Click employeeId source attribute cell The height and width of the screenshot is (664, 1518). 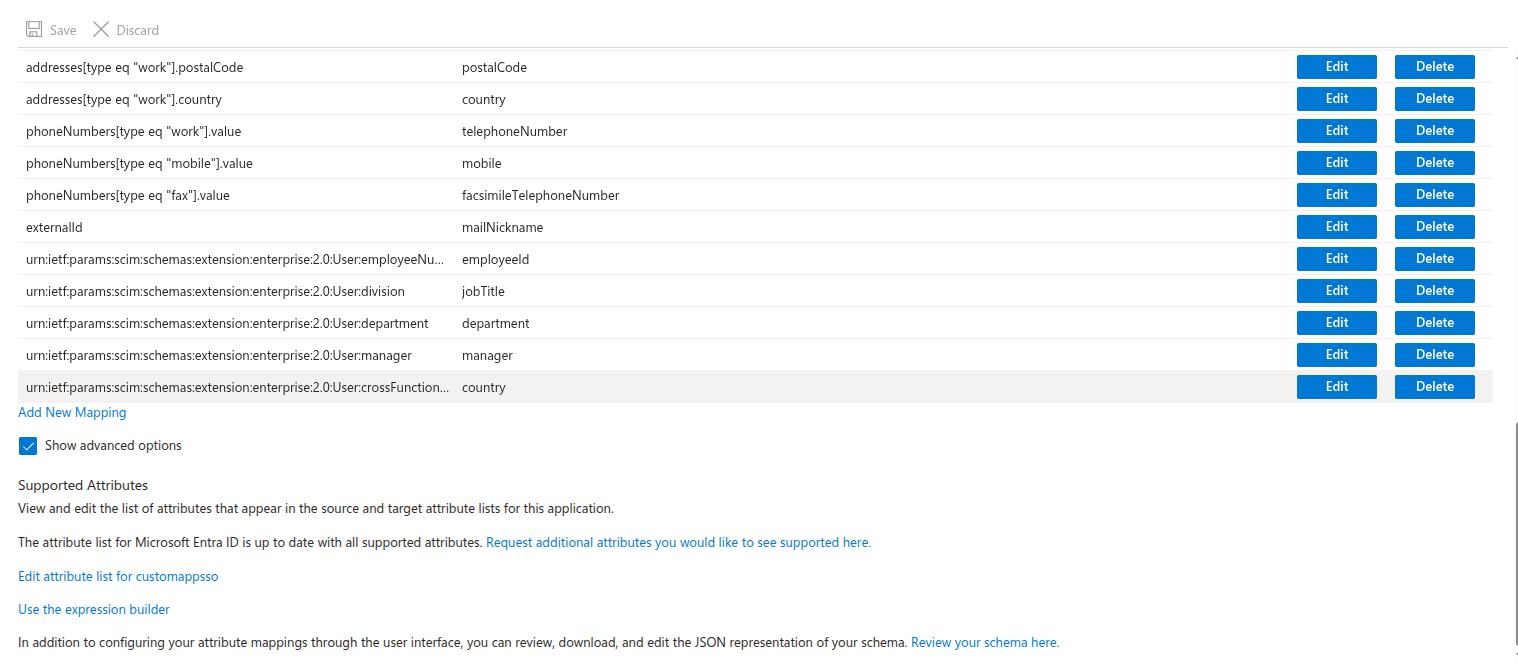[x=495, y=260]
